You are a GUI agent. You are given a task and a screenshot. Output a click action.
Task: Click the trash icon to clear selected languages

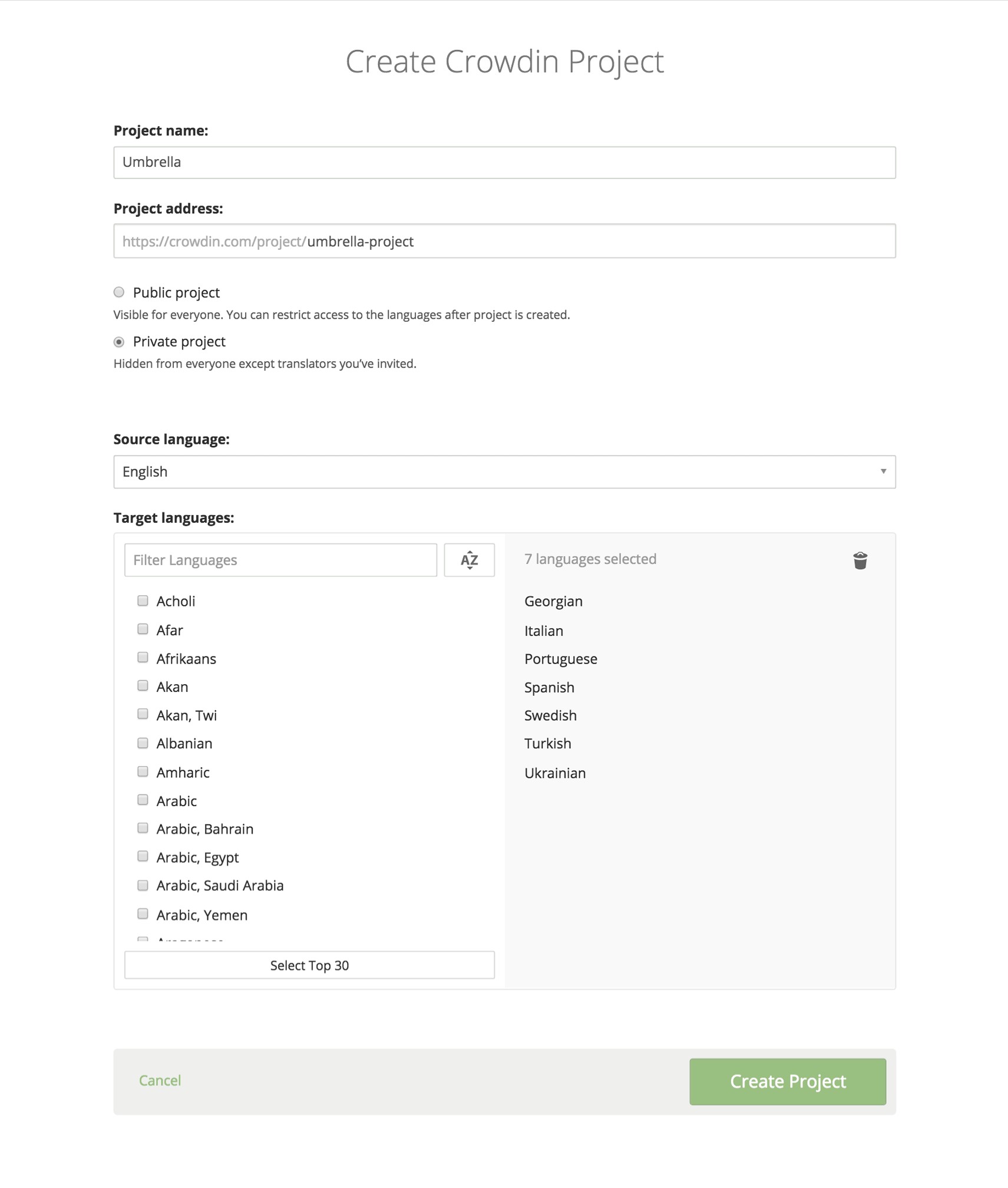[860, 560]
